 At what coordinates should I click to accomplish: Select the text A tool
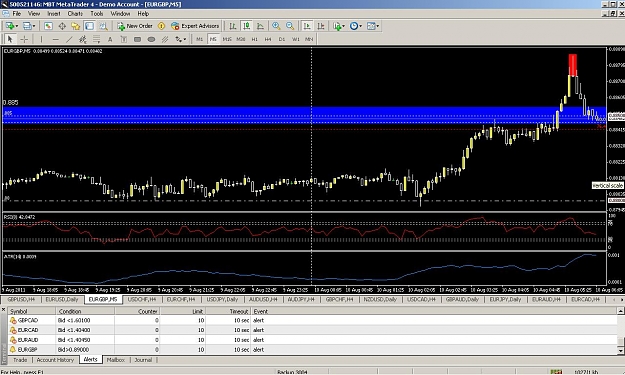(x=110, y=39)
